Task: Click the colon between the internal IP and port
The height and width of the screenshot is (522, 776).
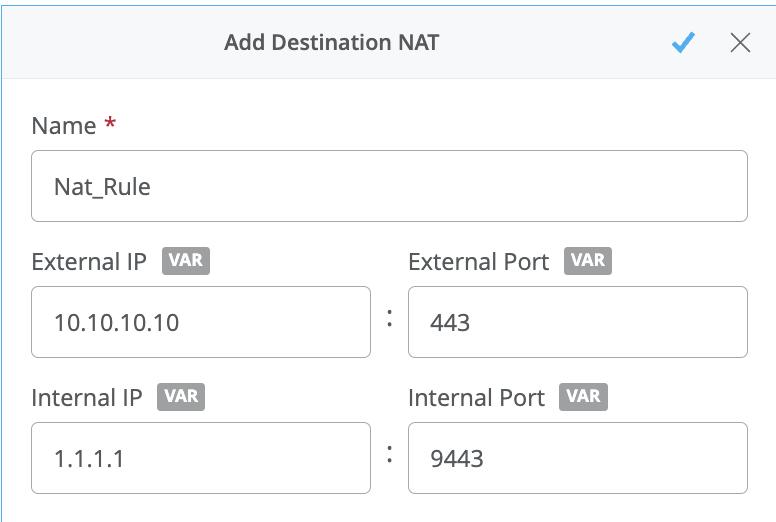Action: [x=389, y=456]
